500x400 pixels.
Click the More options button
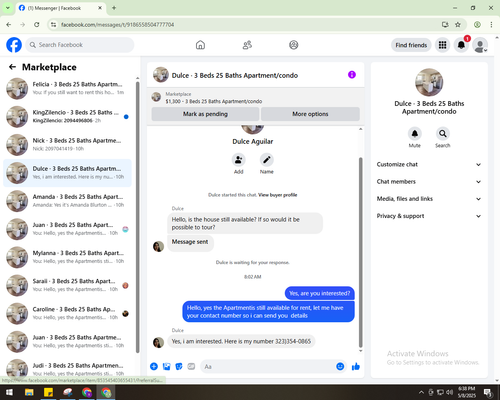(x=310, y=114)
